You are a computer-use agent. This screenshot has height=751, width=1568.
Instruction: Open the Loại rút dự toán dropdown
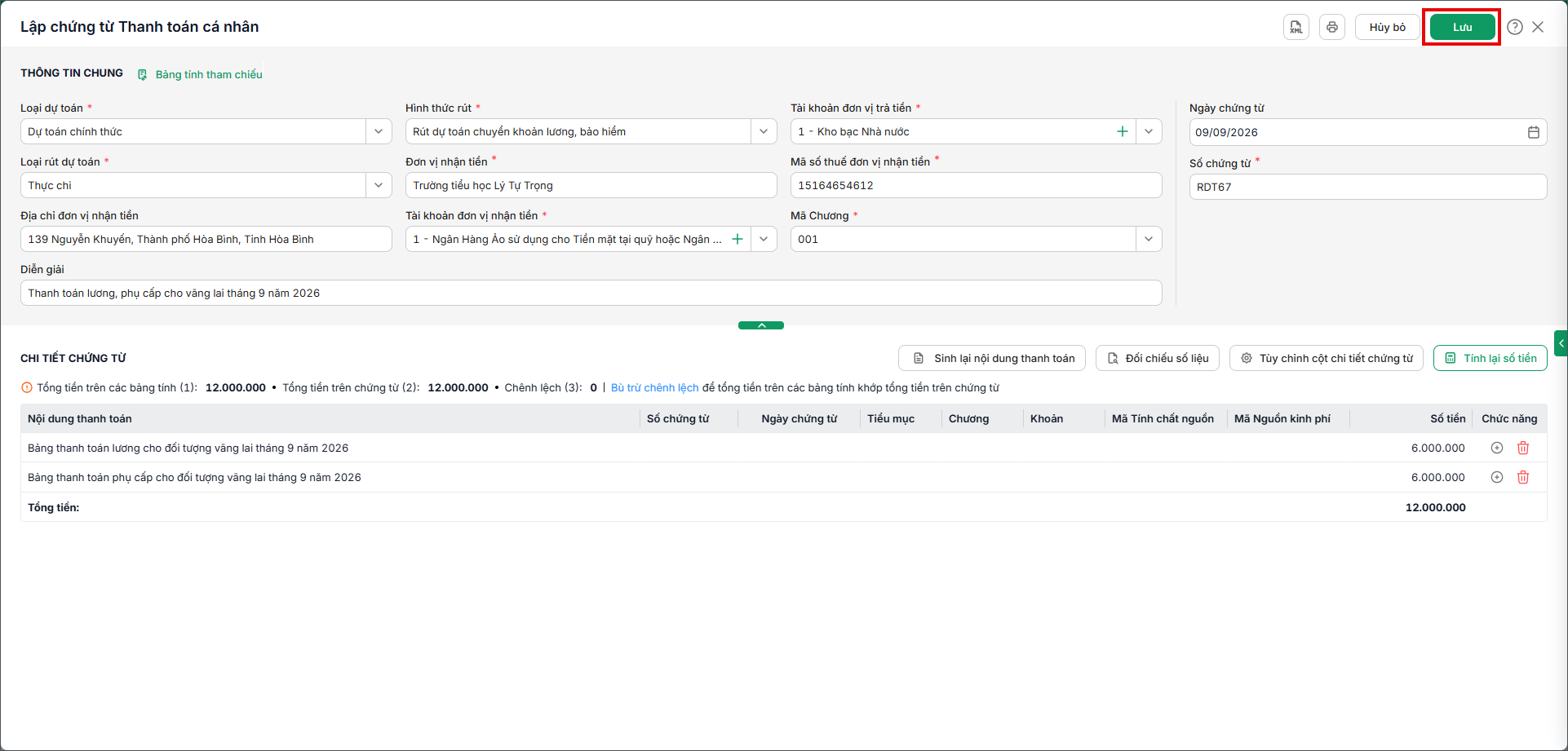[x=379, y=185]
